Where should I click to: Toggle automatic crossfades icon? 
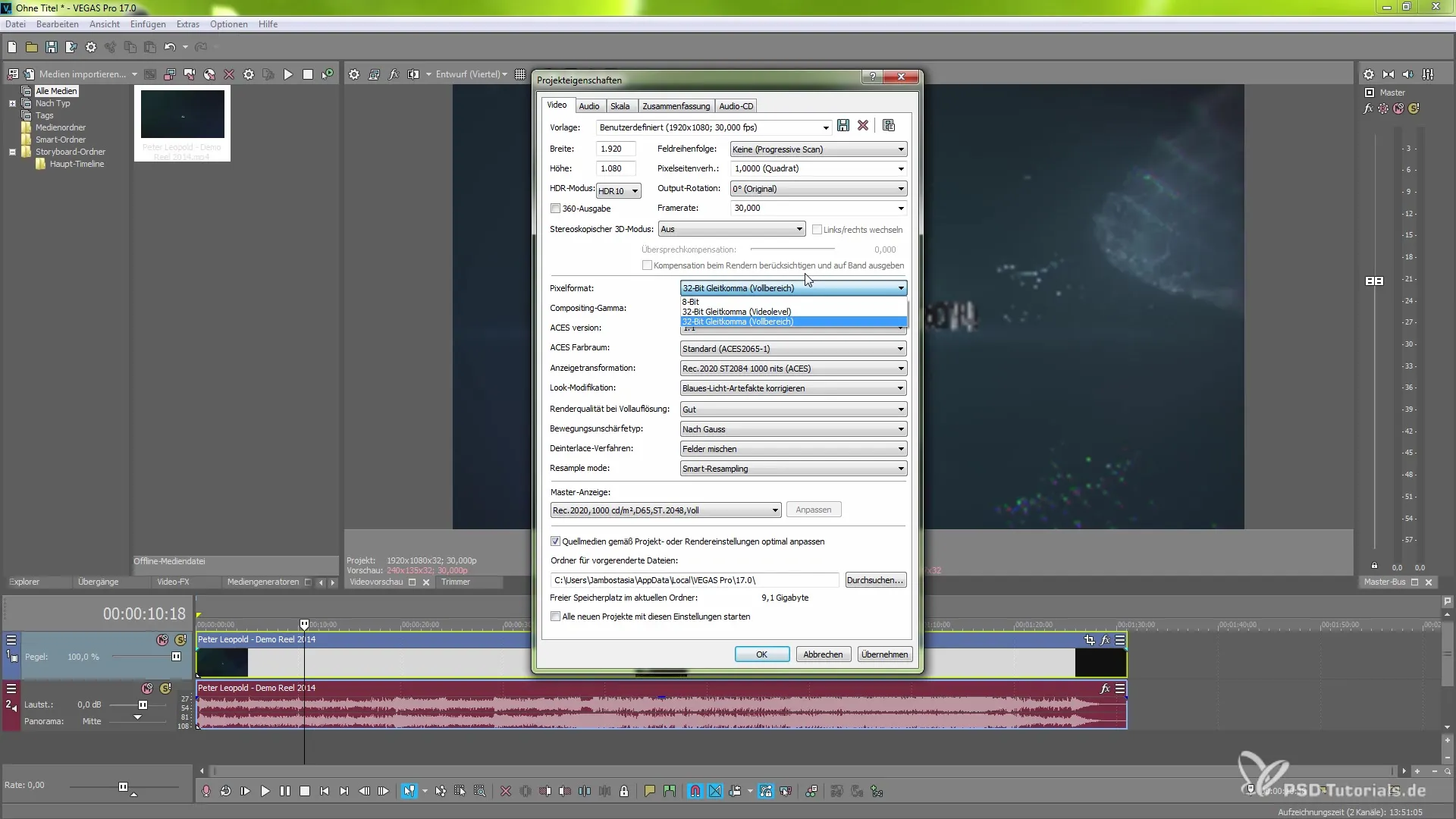(x=715, y=791)
